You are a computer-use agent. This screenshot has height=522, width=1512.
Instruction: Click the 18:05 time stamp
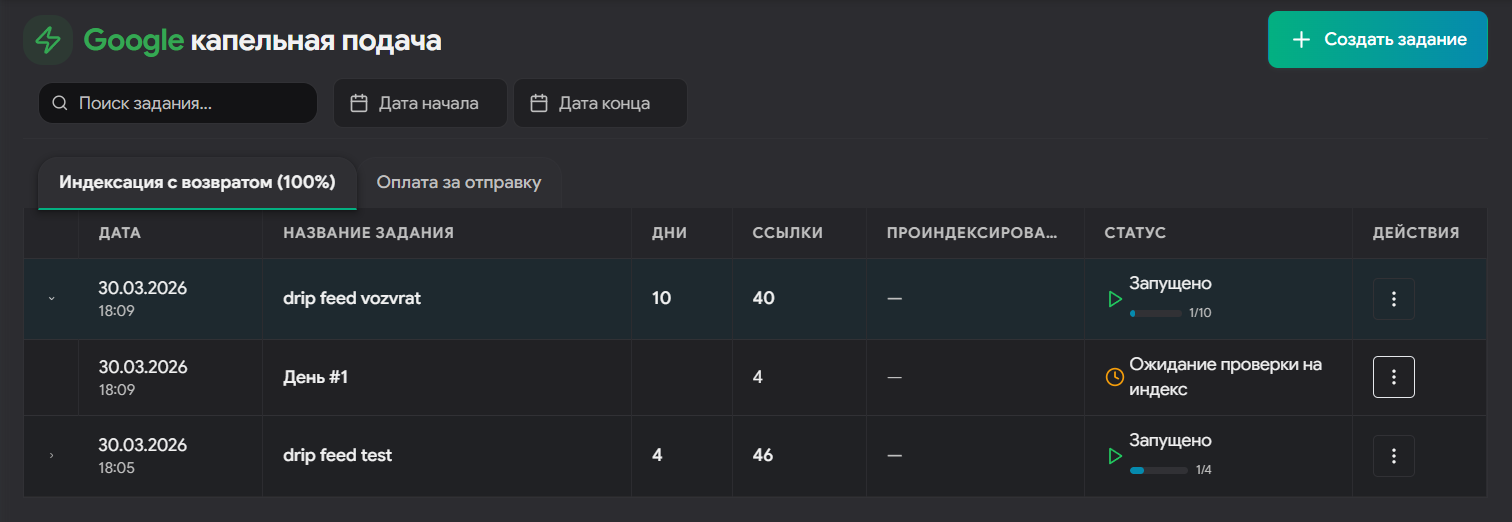coord(116,467)
